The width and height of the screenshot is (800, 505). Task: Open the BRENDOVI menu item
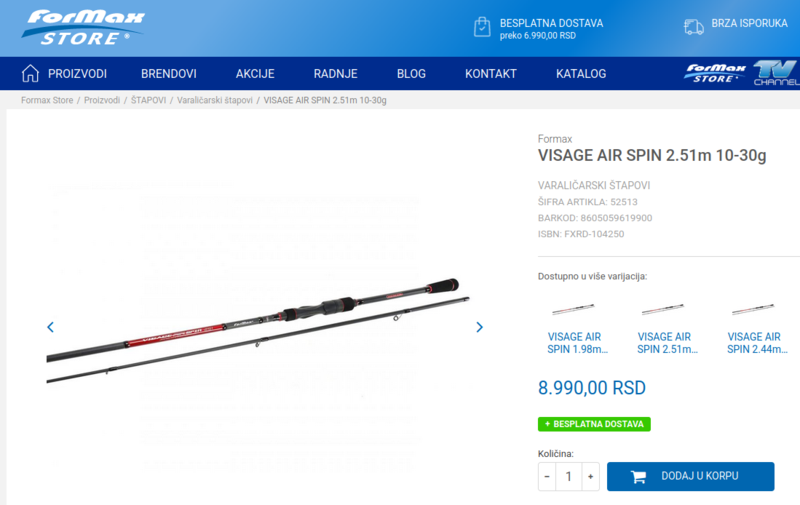[169, 74]
